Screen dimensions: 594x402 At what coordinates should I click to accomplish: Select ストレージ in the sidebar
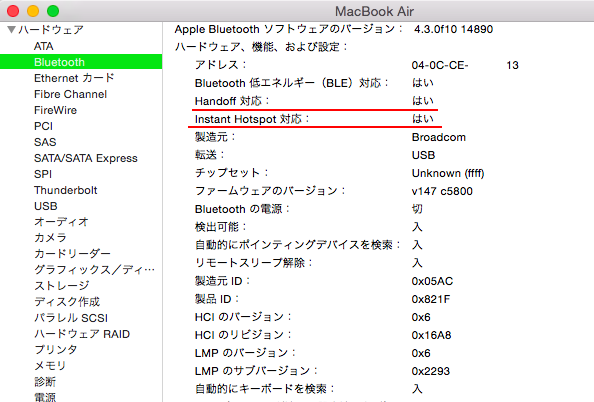click(x=62, y=286)
